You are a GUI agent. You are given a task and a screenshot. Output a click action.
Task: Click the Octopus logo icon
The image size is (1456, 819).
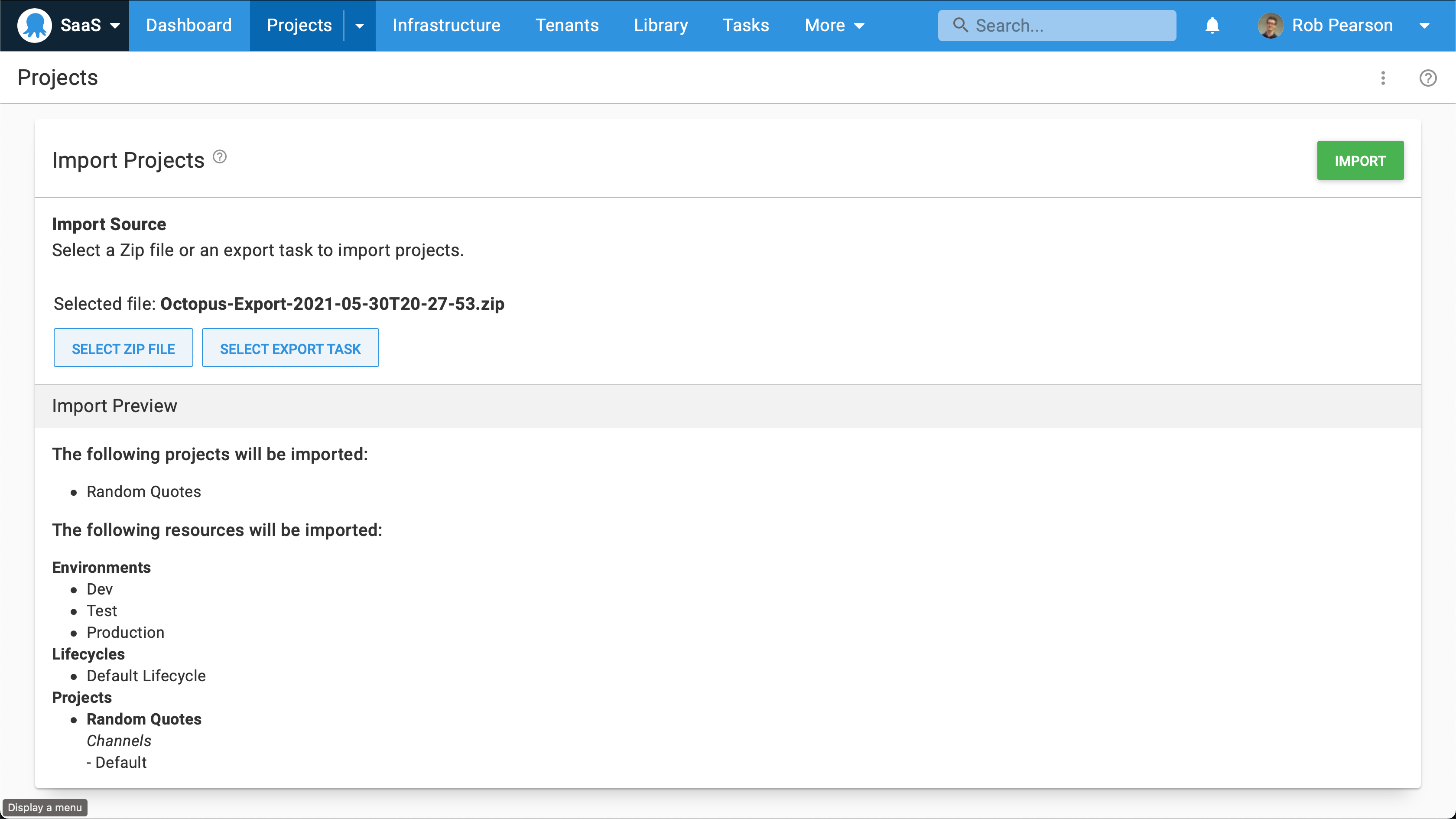(x=35, y=25)
